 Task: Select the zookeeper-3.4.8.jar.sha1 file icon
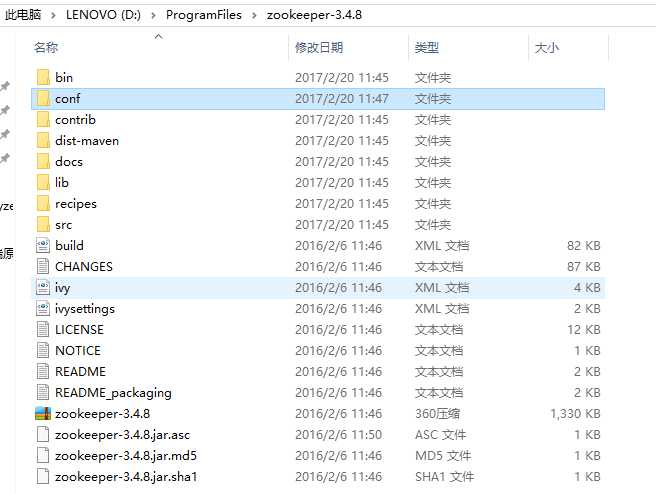43,476
